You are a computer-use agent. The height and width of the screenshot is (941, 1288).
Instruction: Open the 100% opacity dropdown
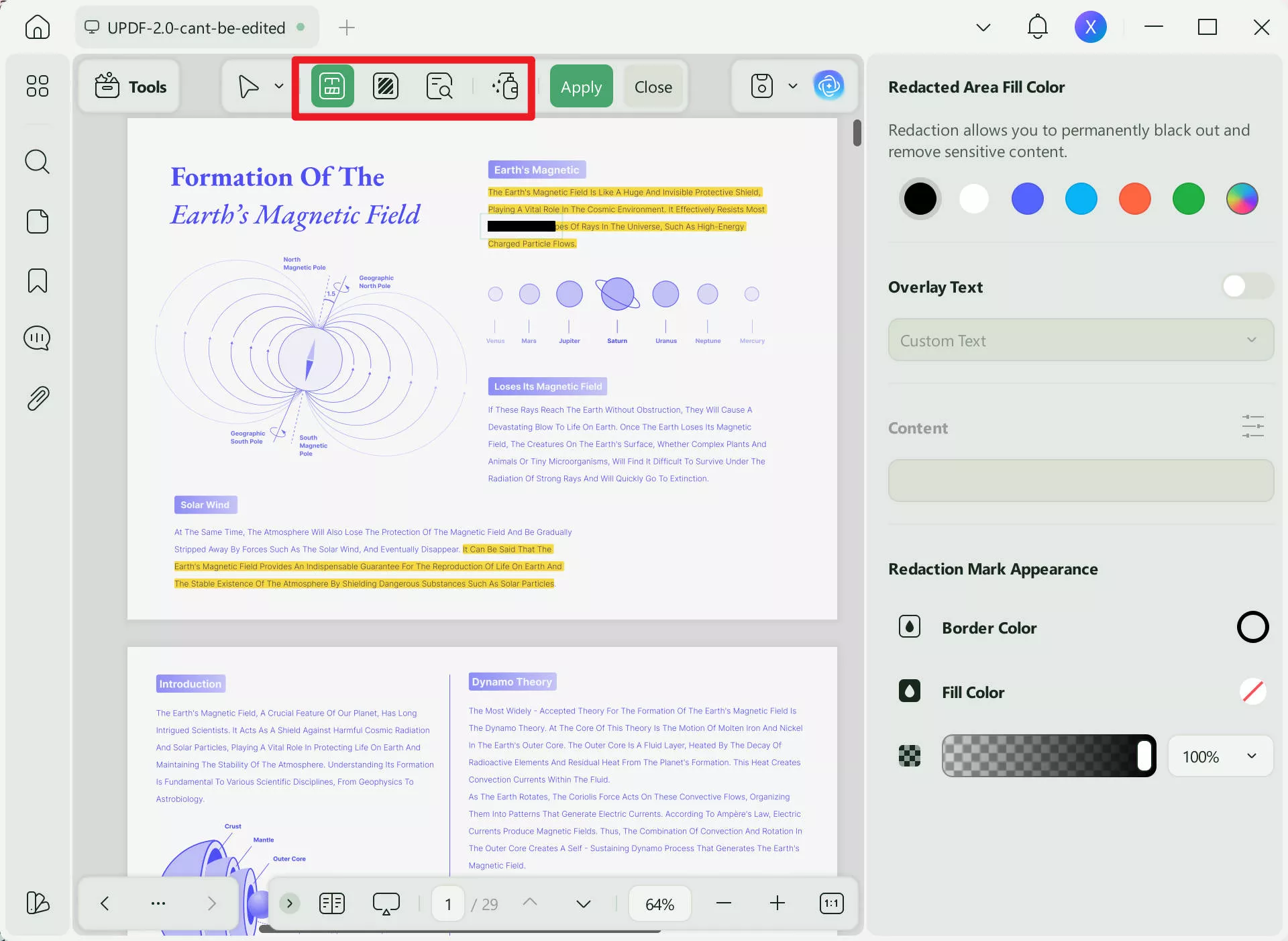(x=1220, y=756)
